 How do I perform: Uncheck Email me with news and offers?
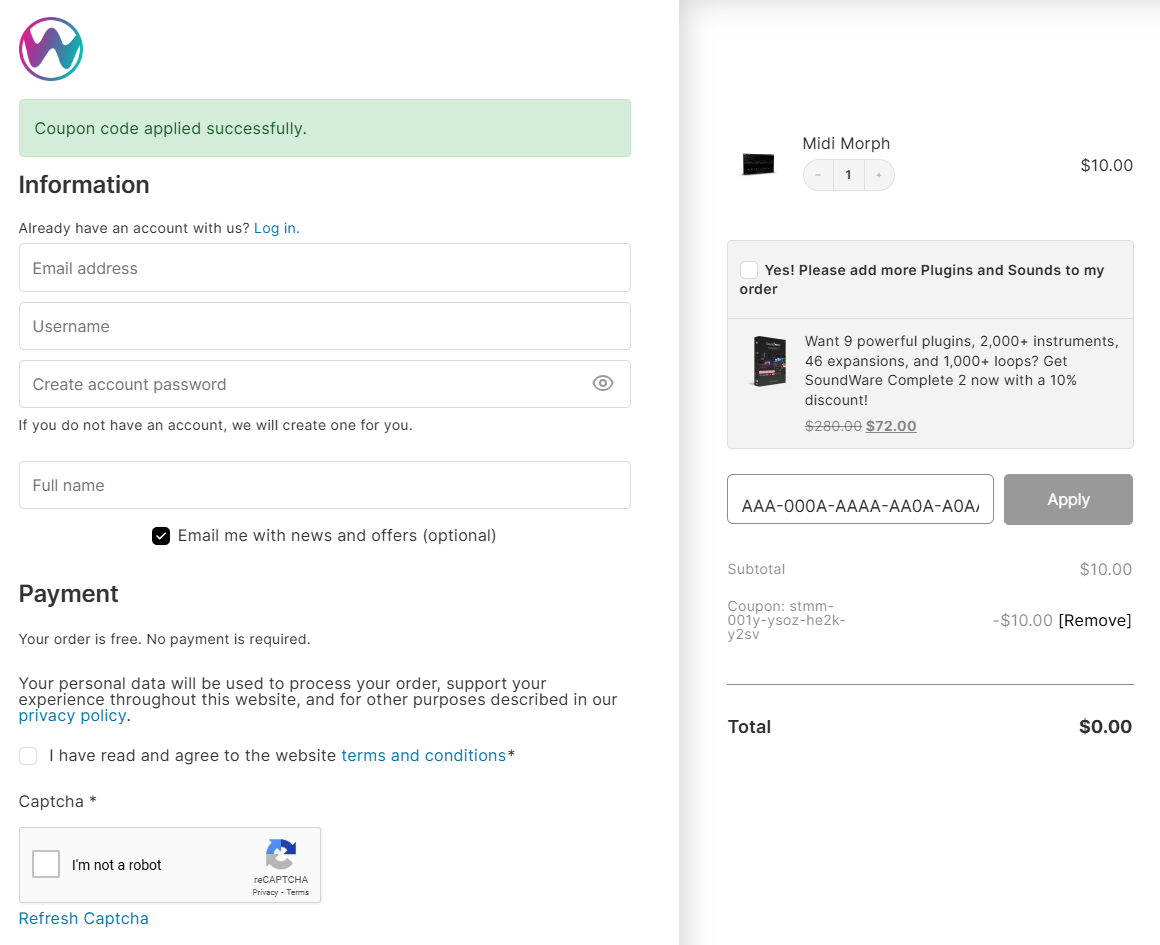(161, 536)
